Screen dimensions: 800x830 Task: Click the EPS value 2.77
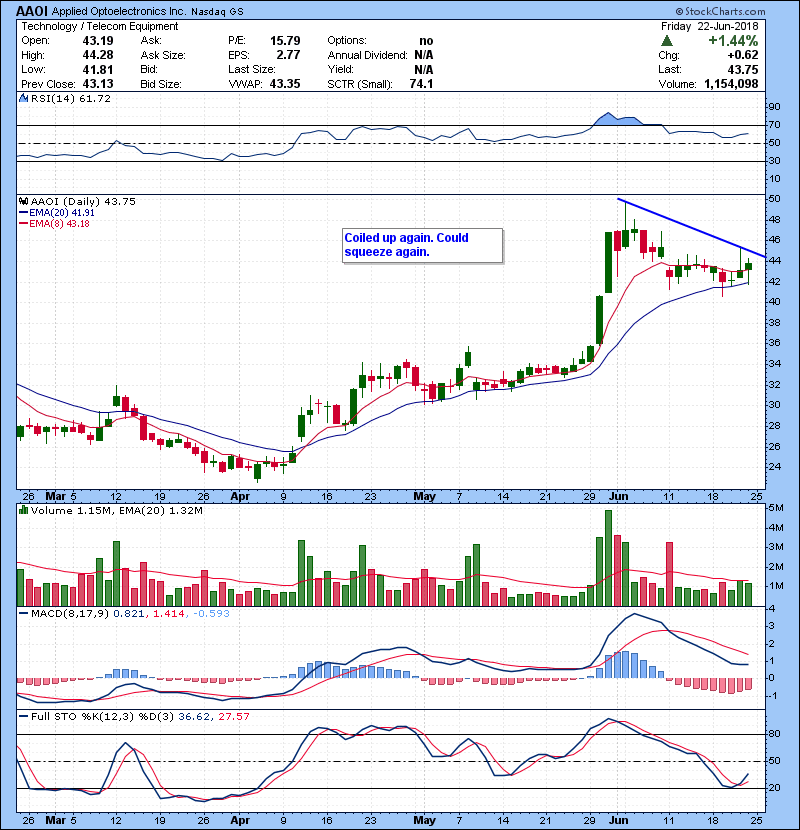[288, 55]
